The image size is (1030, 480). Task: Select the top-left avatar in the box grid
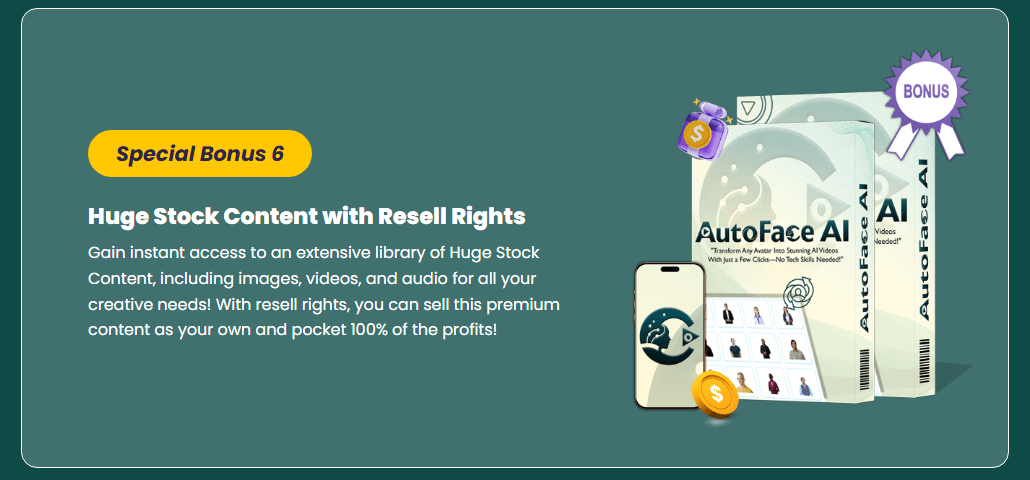point(728,315)
